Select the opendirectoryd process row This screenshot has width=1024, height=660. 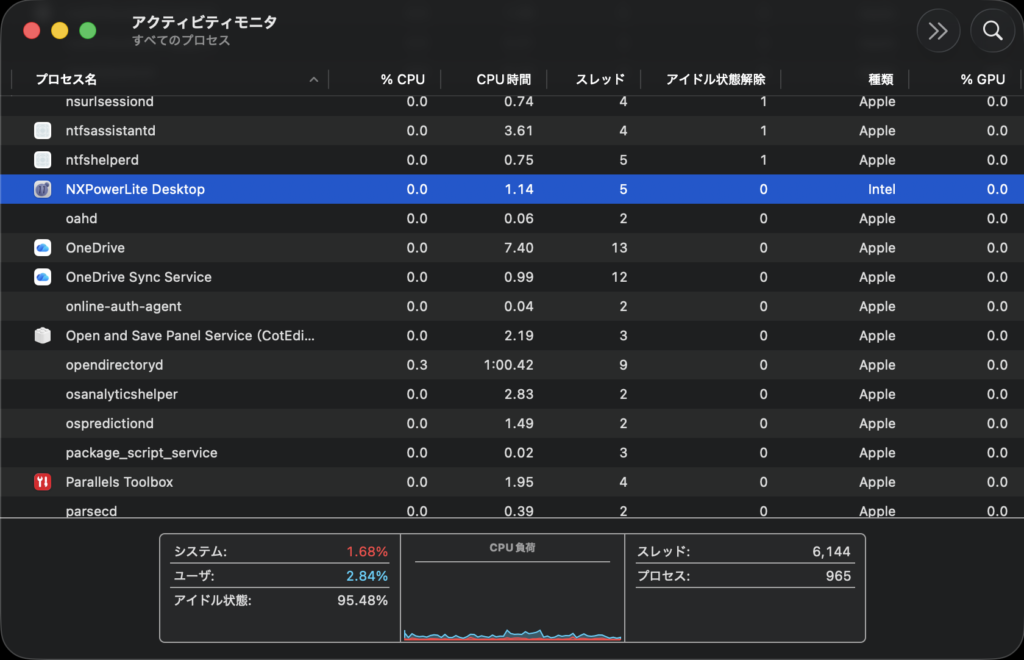pyautogui.click(x=512, y=365)
